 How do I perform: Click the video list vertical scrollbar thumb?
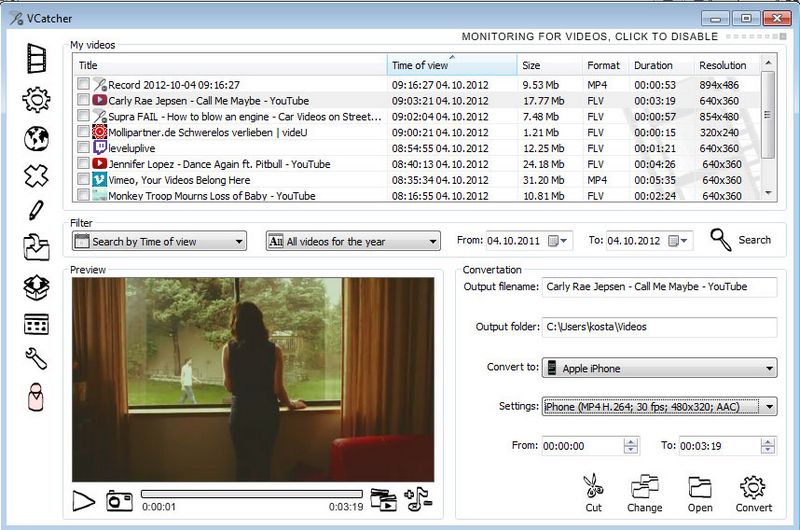(x=767, y=115)
